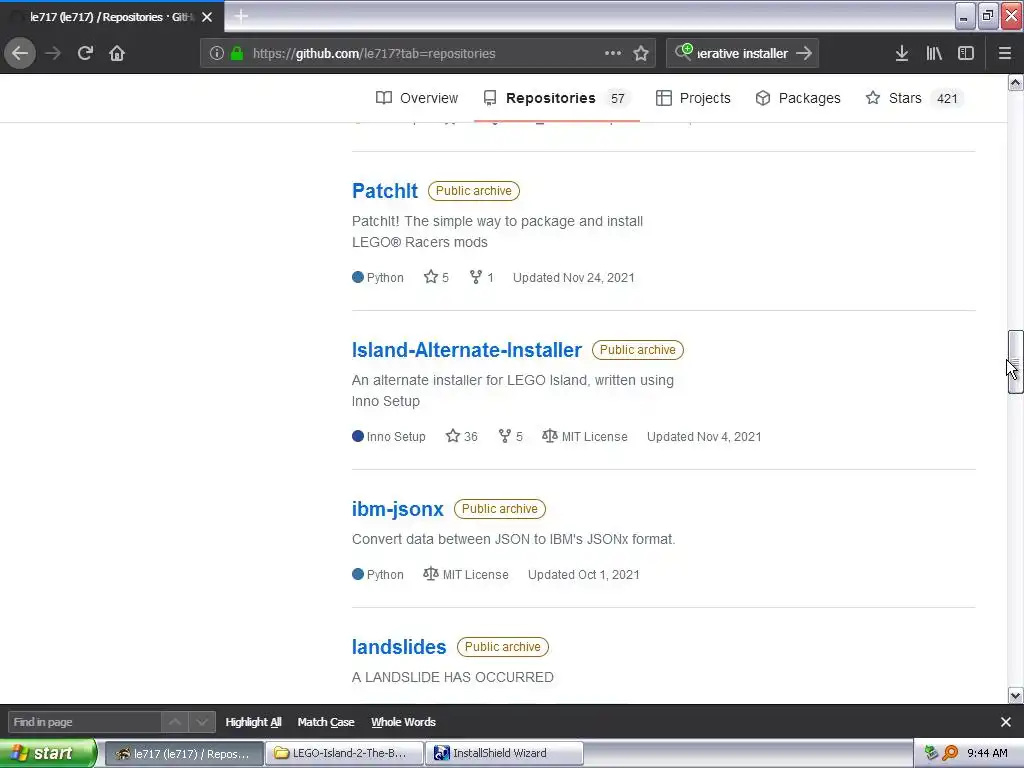1024x768 pixels.
Task: Switch to InstallShield Wizard taskbar window
Action: tap(504, 753)
